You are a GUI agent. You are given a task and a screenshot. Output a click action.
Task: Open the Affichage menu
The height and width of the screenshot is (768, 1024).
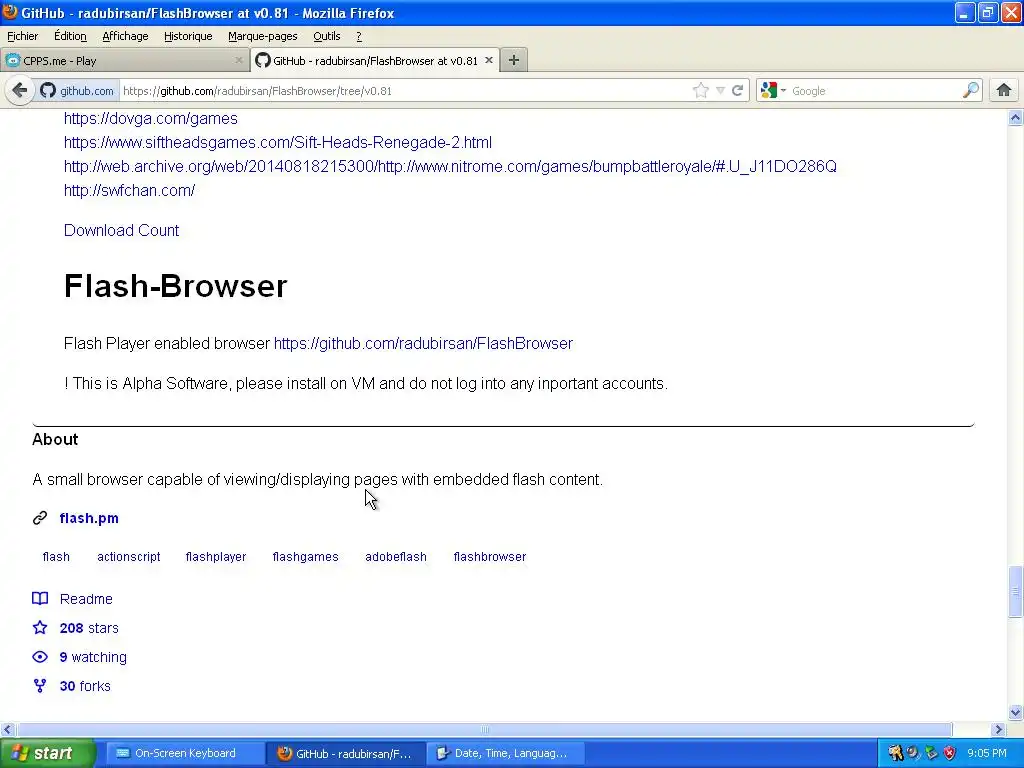[x=125, y=36]
